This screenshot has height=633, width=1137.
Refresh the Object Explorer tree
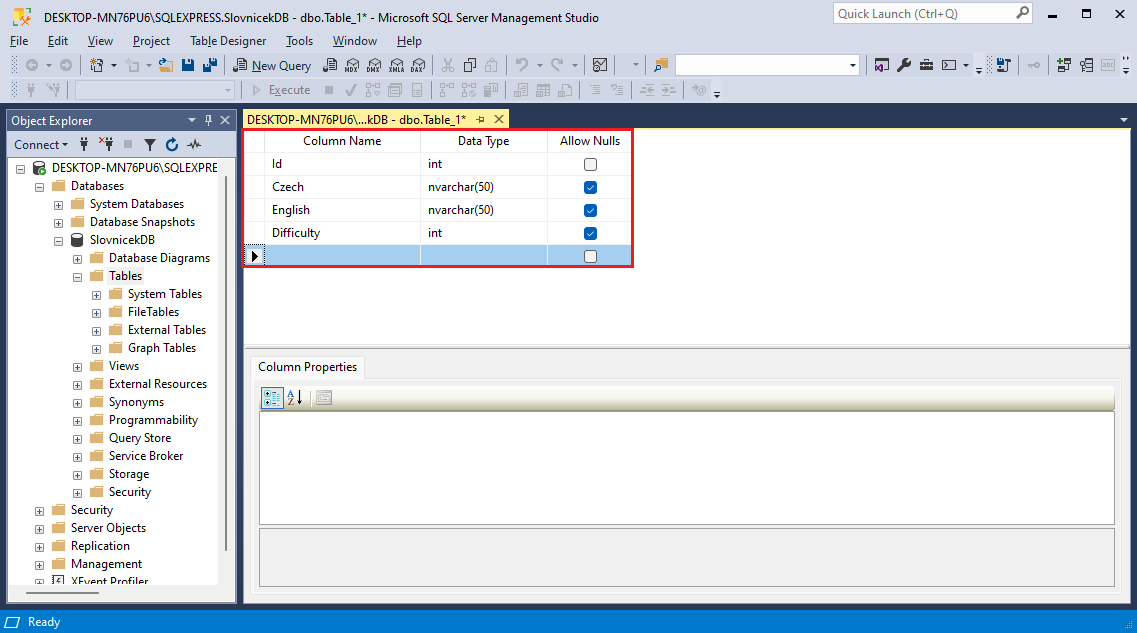[172, 145]
